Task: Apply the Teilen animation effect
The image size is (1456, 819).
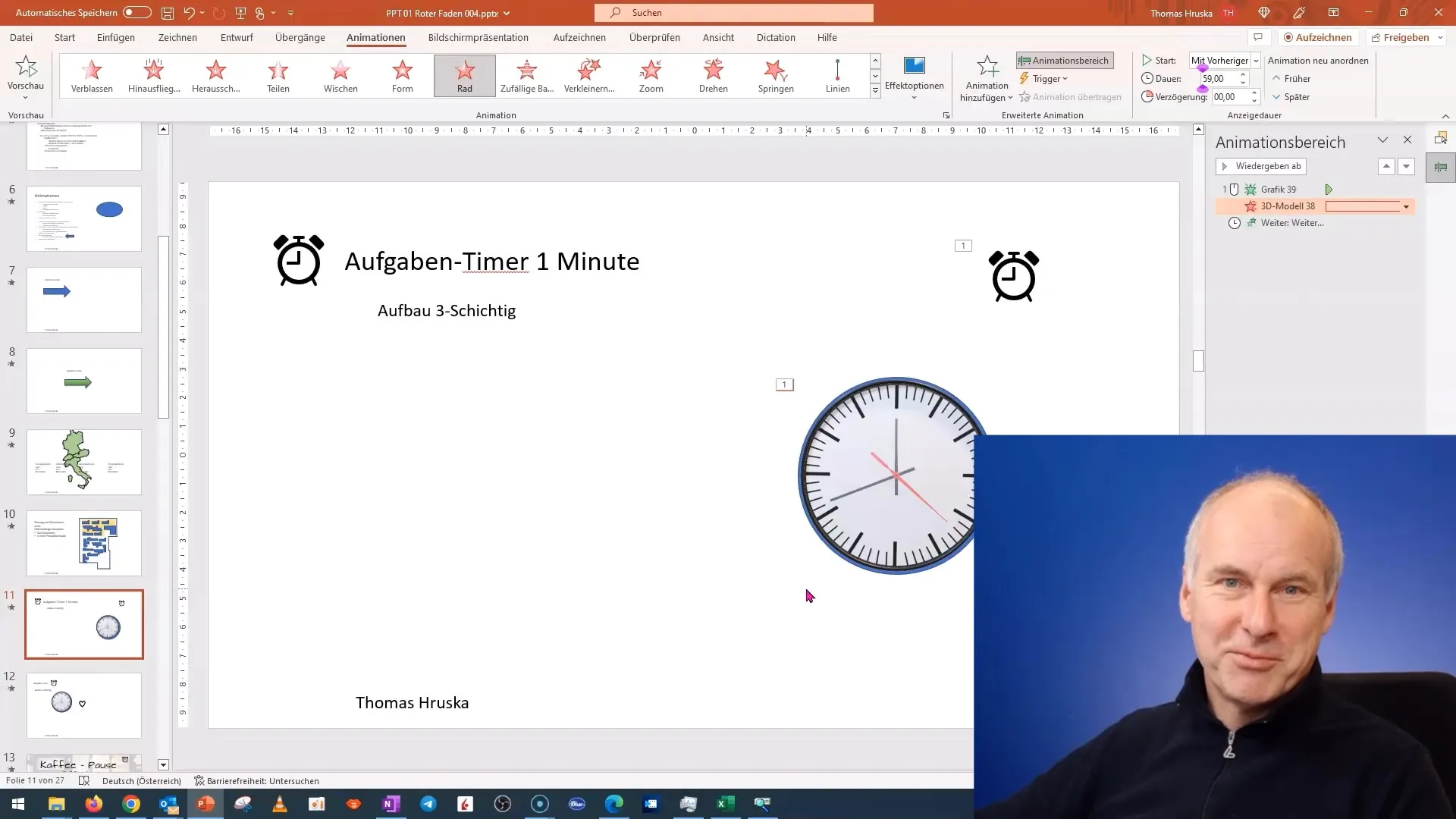Action: click(x=278, y=76)
